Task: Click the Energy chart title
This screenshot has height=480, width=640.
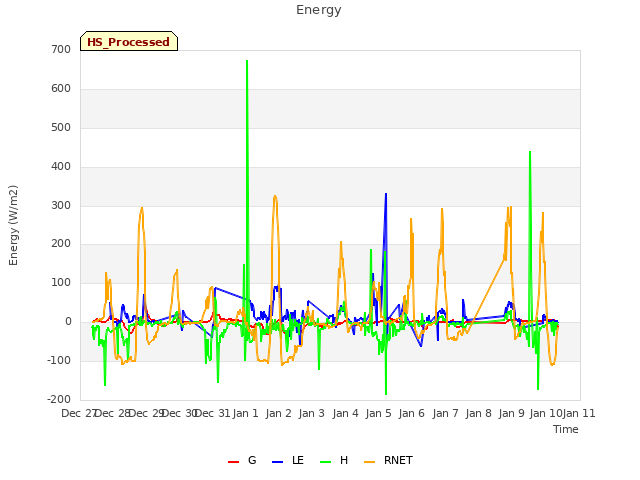Action: (x=319, y=10)
